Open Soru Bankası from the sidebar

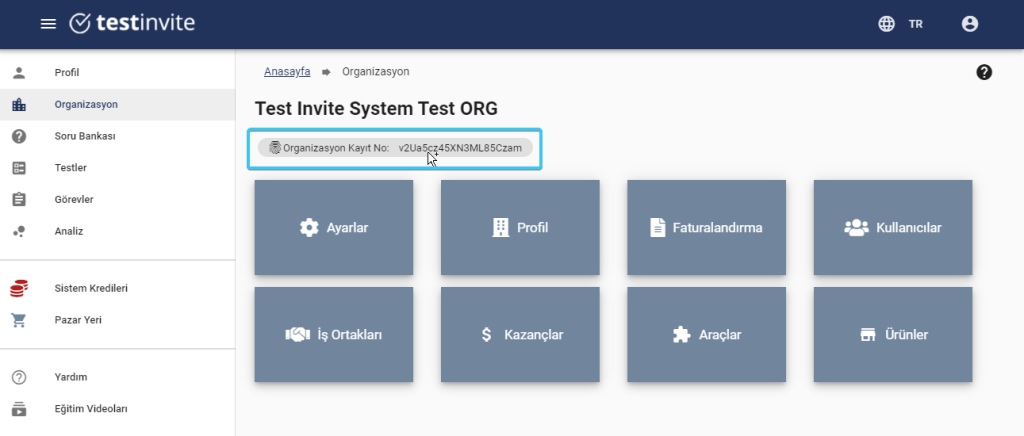click(x=118, y=136)
